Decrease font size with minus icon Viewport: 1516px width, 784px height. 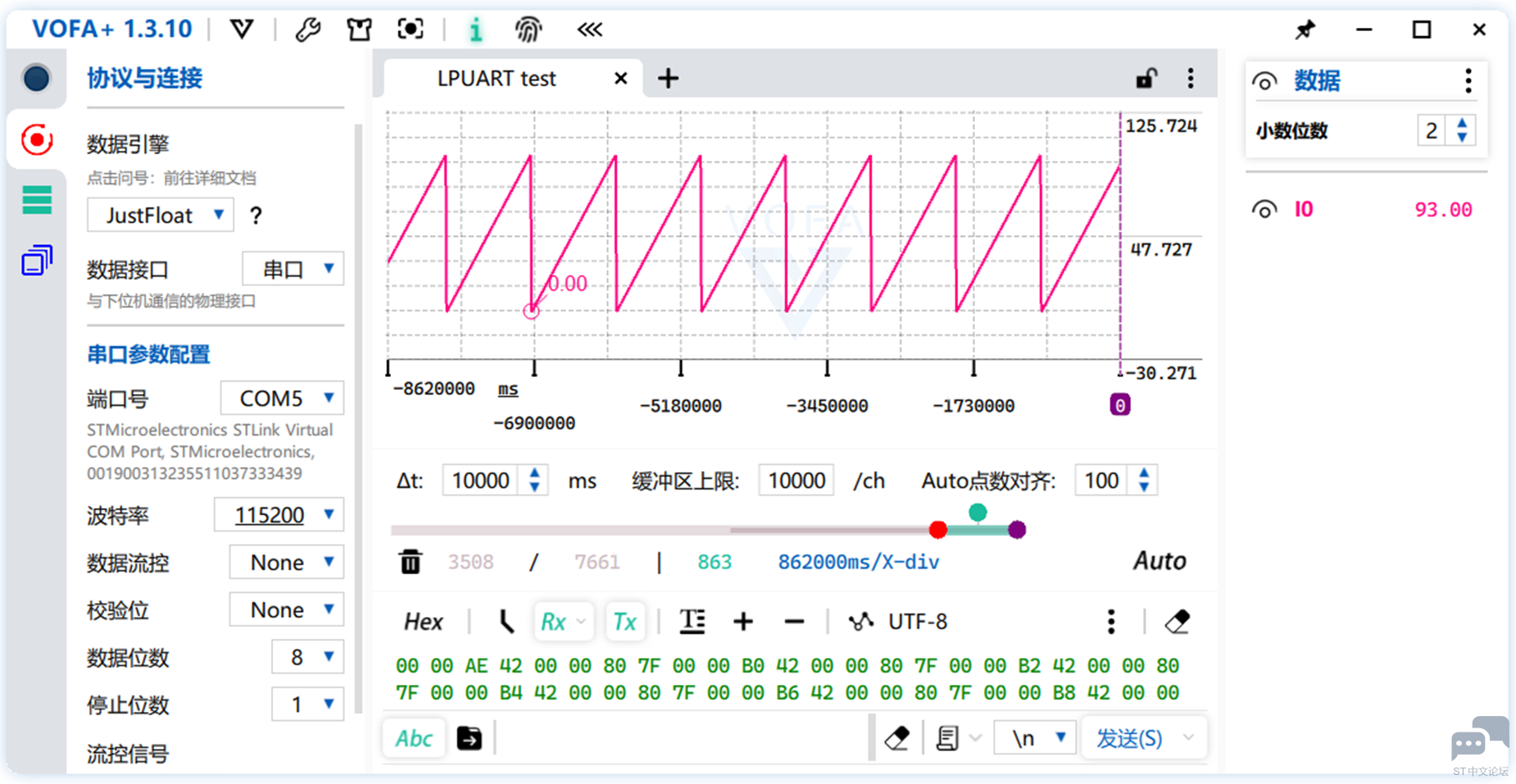(x=794, y=622)
